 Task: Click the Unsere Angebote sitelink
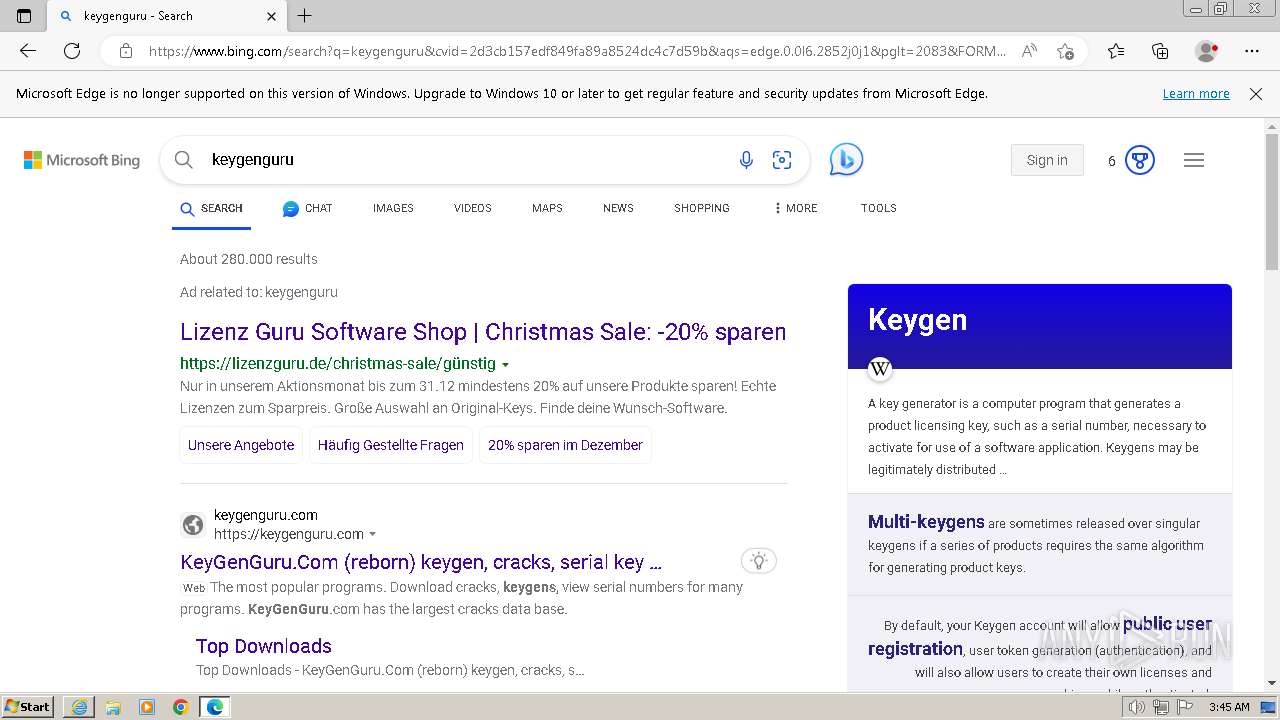(x=241, y=445)
